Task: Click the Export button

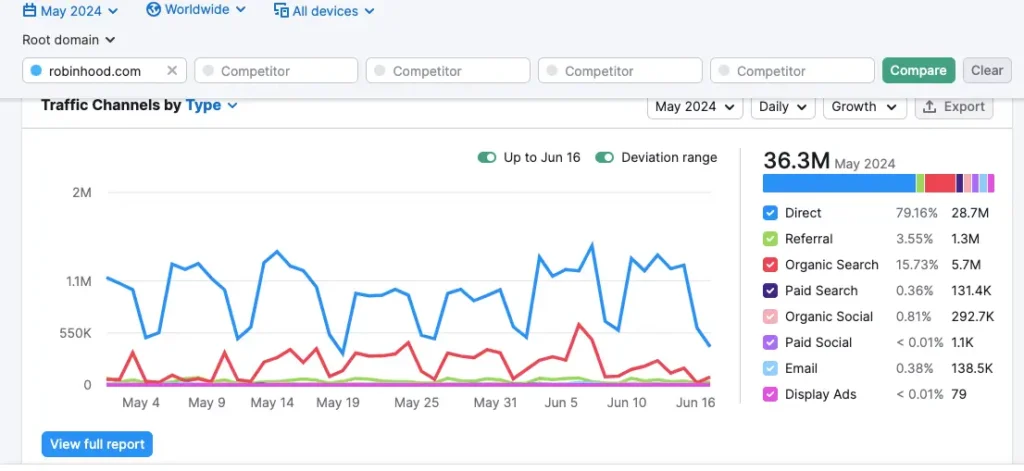Action: (954, 106)
